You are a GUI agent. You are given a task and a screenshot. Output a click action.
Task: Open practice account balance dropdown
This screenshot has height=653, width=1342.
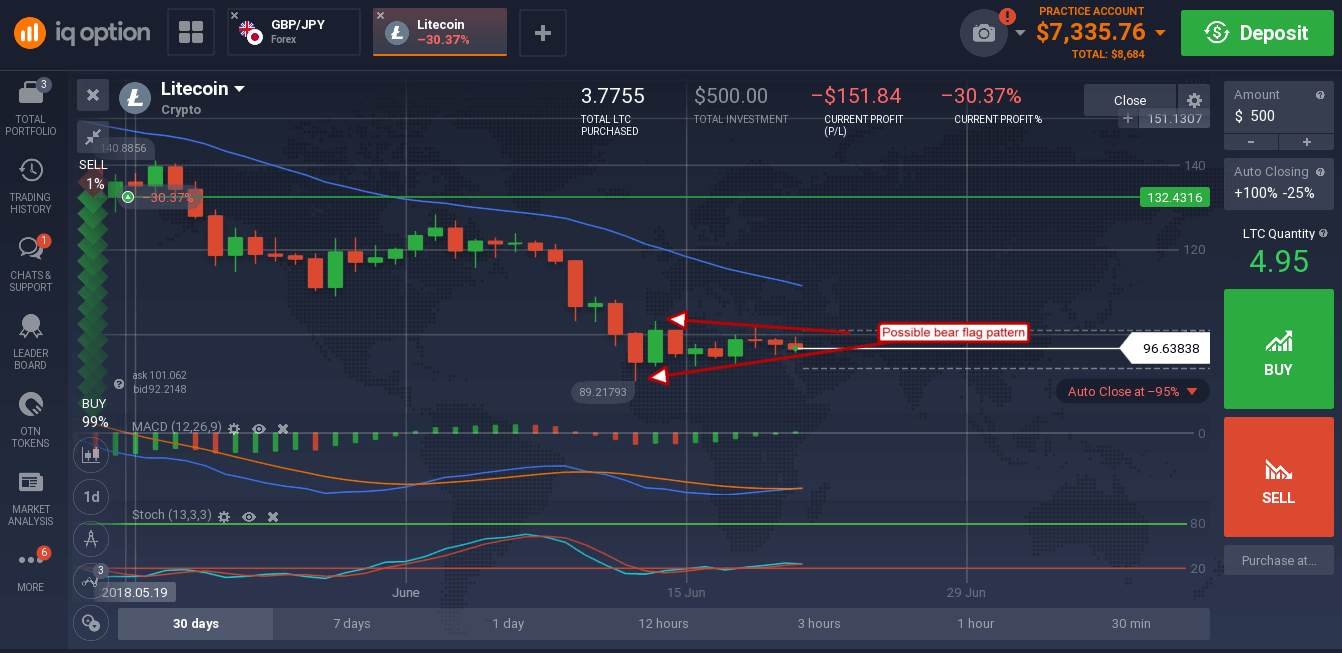coord(1160,32)
